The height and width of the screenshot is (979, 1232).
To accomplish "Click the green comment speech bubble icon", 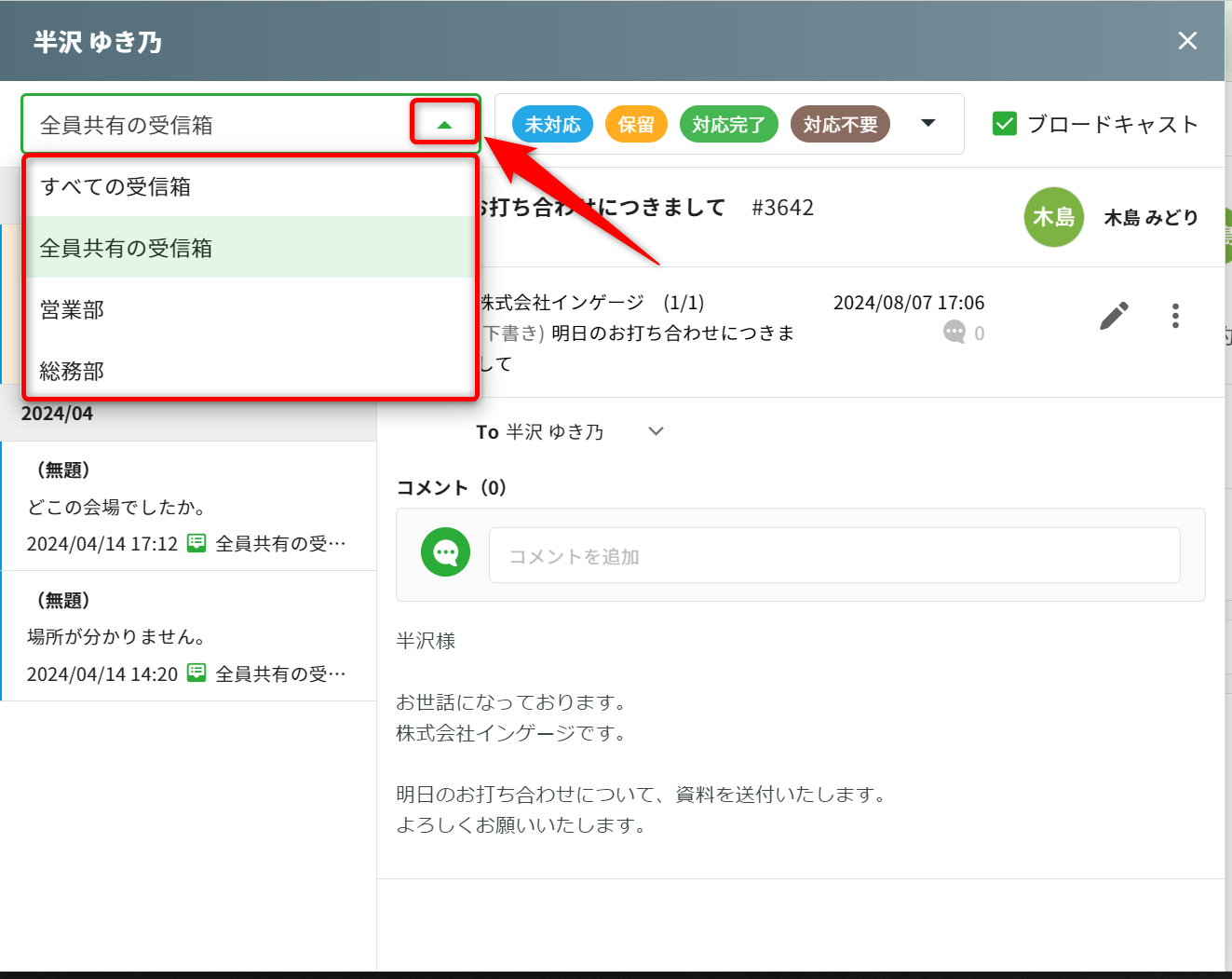I will pyautogui.click(x=445, y=552).
